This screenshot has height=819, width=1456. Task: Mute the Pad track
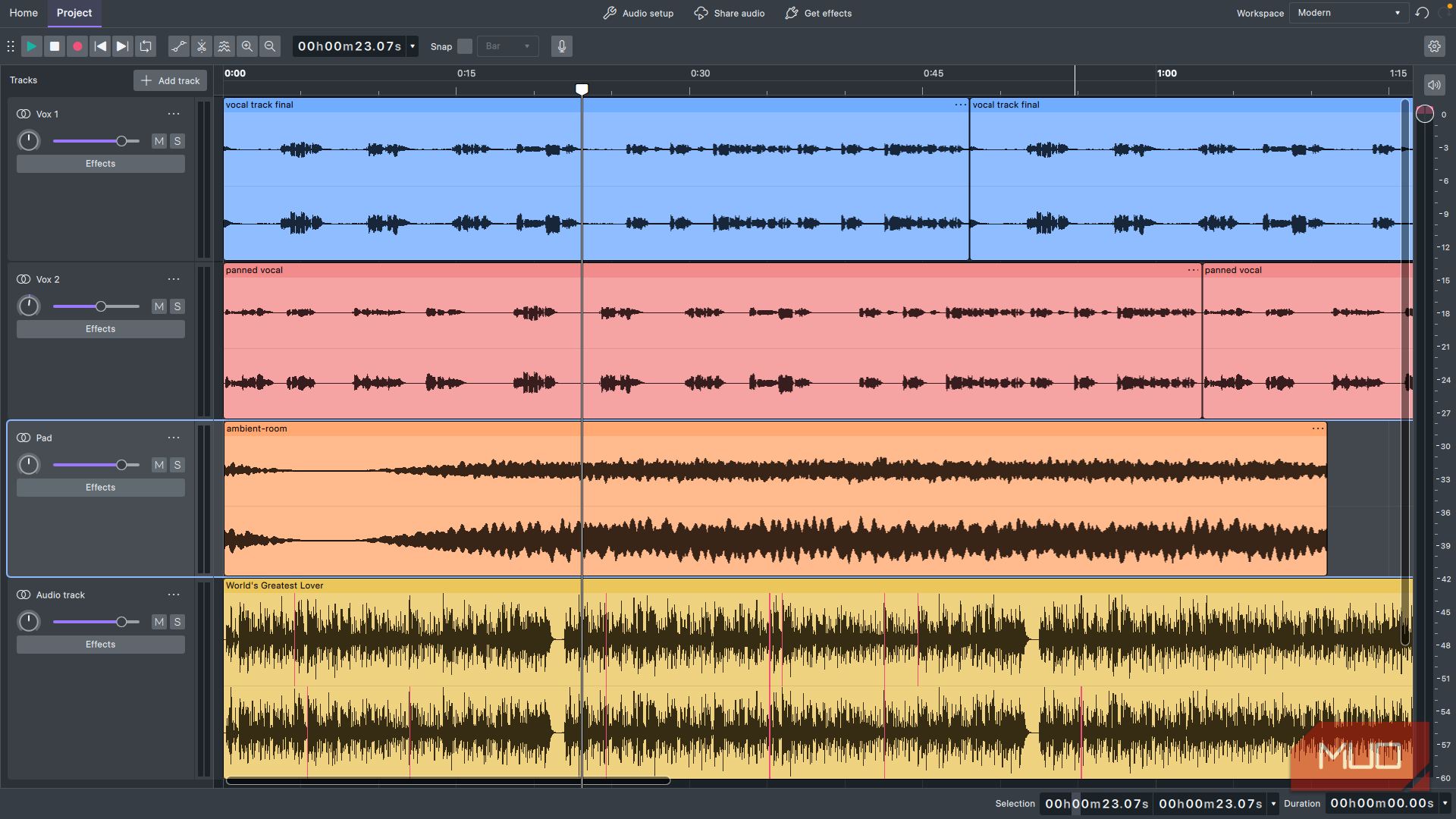(159, 465)
